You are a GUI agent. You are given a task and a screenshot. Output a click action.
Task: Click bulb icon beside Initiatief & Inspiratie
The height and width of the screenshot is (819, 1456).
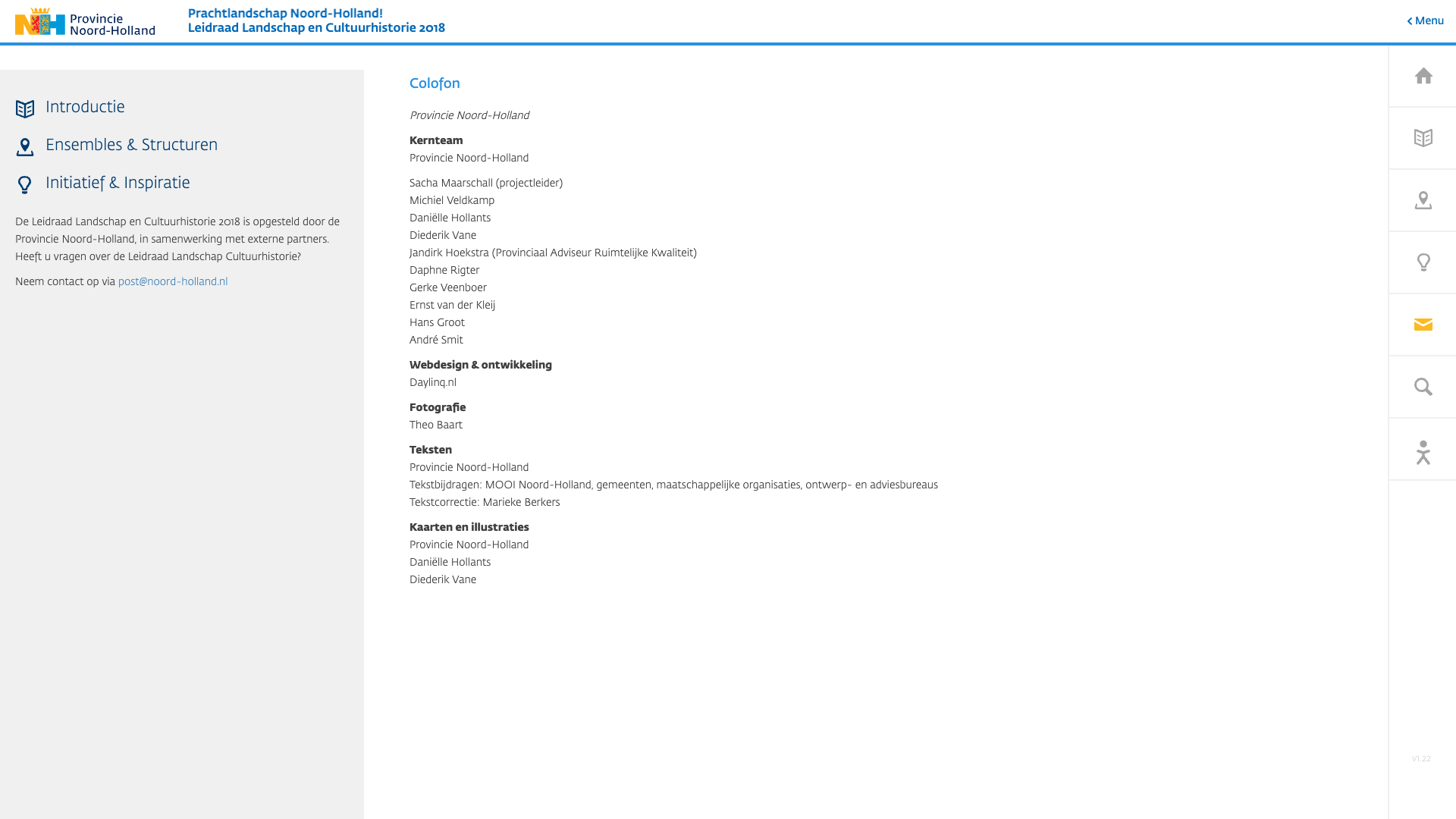point(25,185)
